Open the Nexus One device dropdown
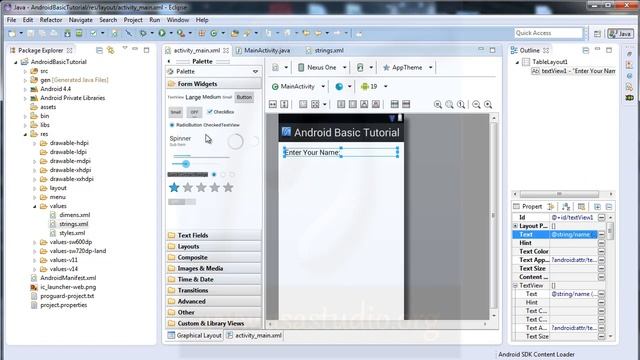The width and height of the screenshot is (640, 360). [344, 67]
